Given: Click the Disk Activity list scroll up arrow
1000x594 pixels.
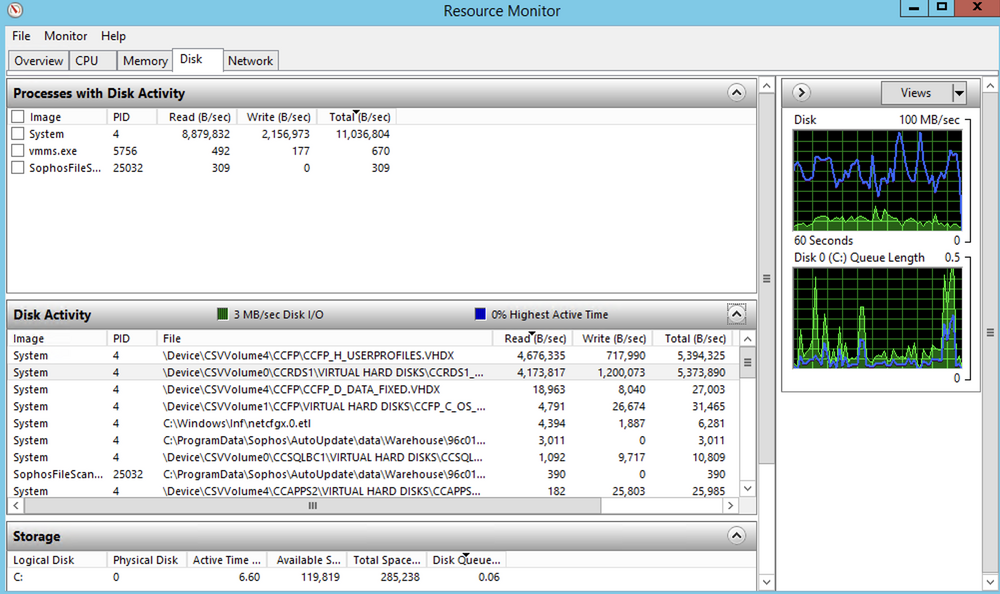Looking at the screenshot, I should point(747,339).
